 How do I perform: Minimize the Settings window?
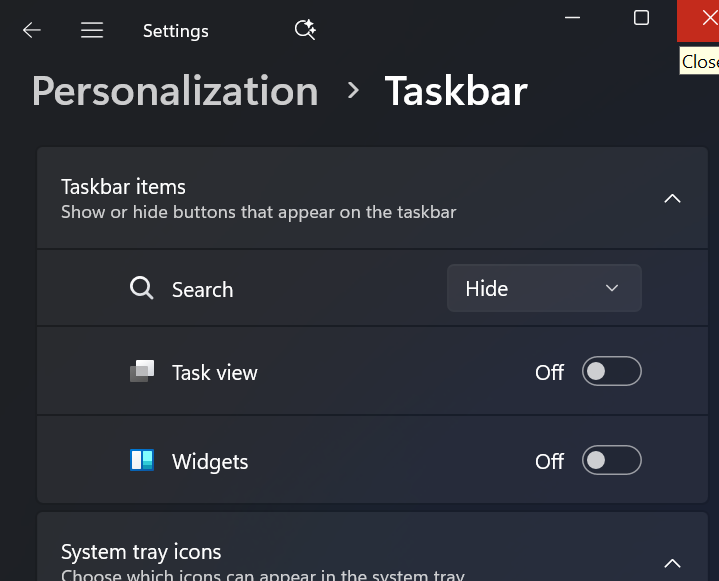coord(573,18)
